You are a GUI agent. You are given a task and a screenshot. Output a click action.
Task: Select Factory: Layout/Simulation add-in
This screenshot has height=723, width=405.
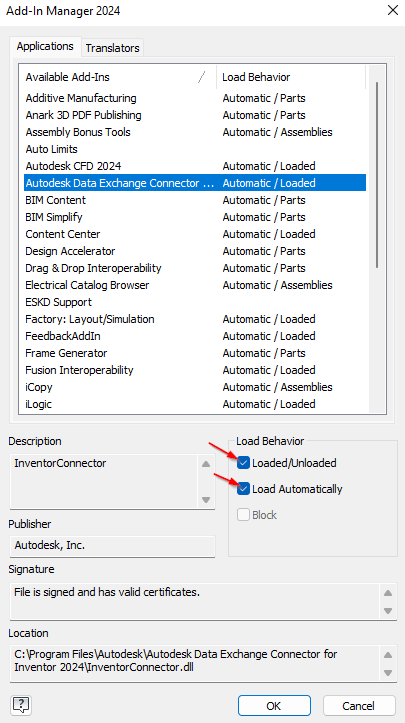point(195,319)
